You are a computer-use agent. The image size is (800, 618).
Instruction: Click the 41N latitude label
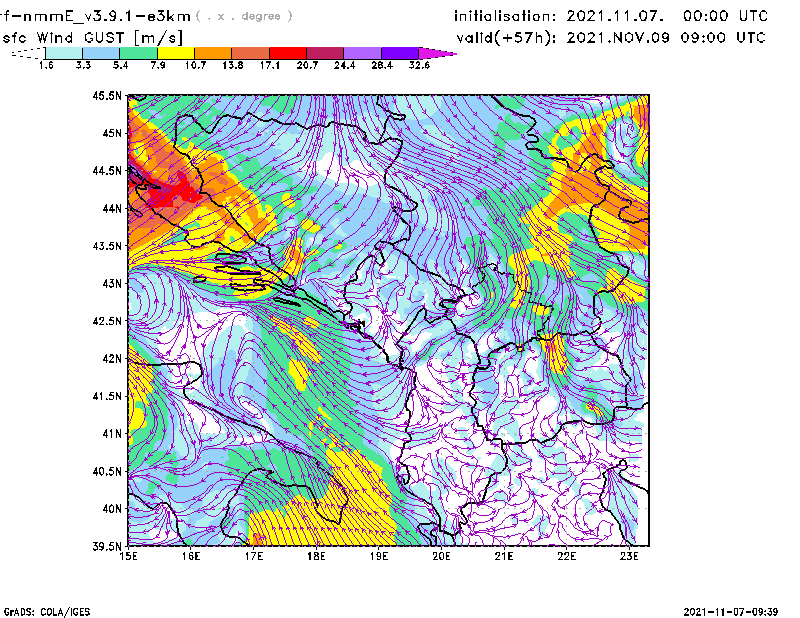pyautogui.click(x=112, y=434)
